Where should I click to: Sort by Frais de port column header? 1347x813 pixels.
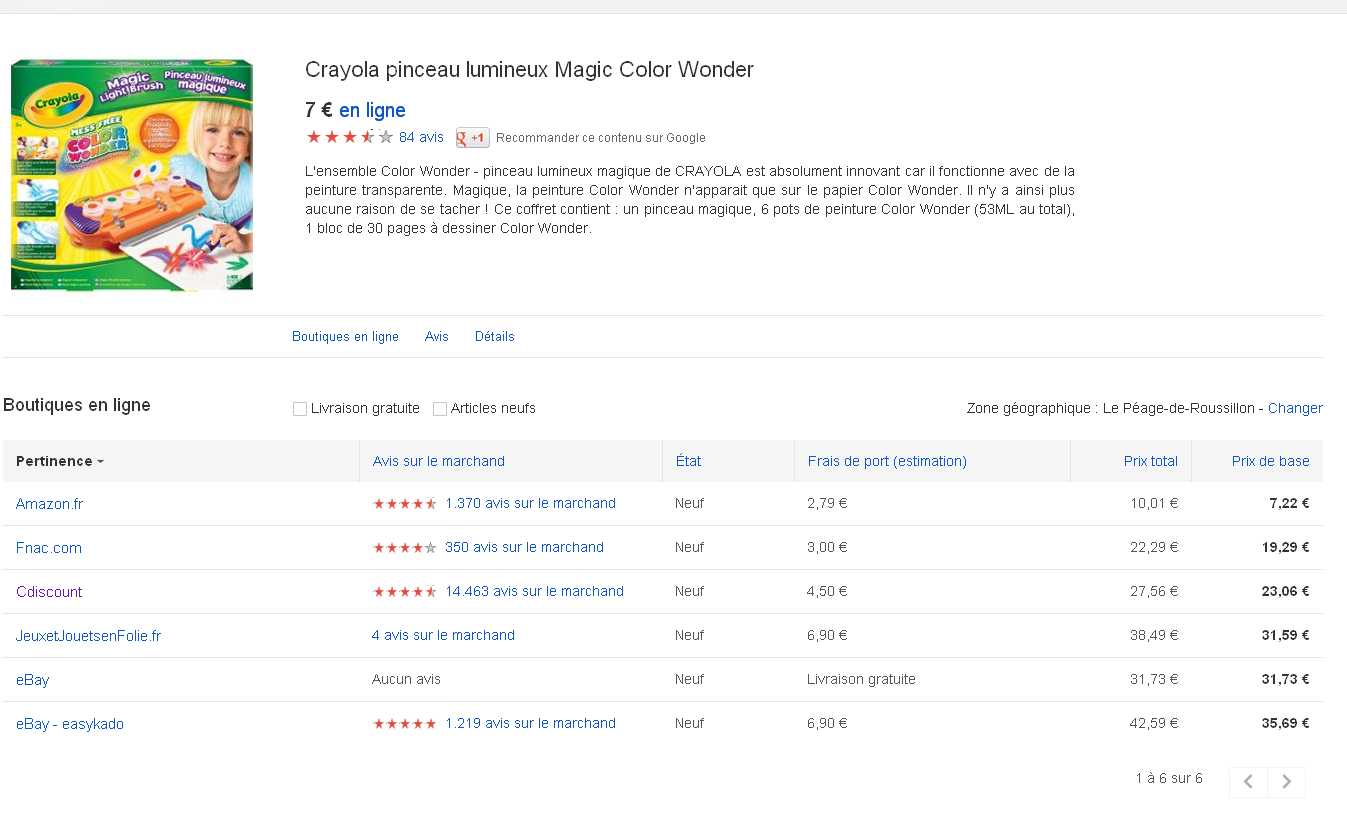[886, 461]
